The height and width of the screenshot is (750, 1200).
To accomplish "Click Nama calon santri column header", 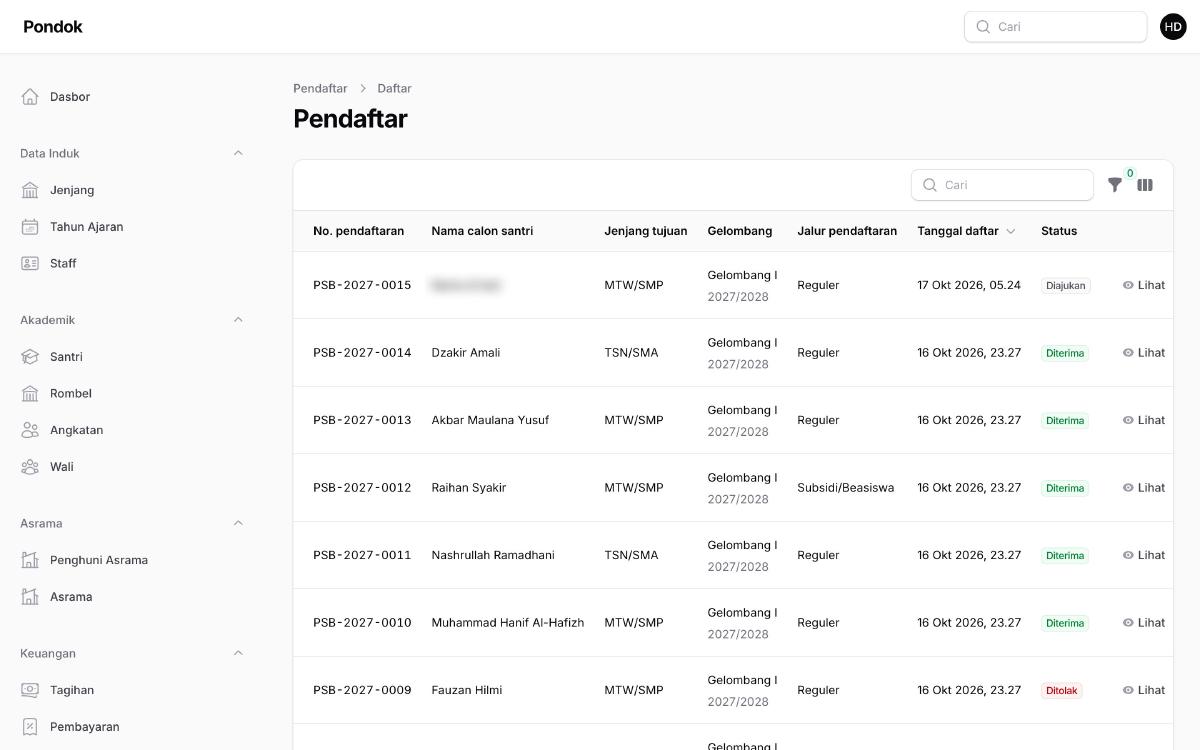I will coord(482,231).
